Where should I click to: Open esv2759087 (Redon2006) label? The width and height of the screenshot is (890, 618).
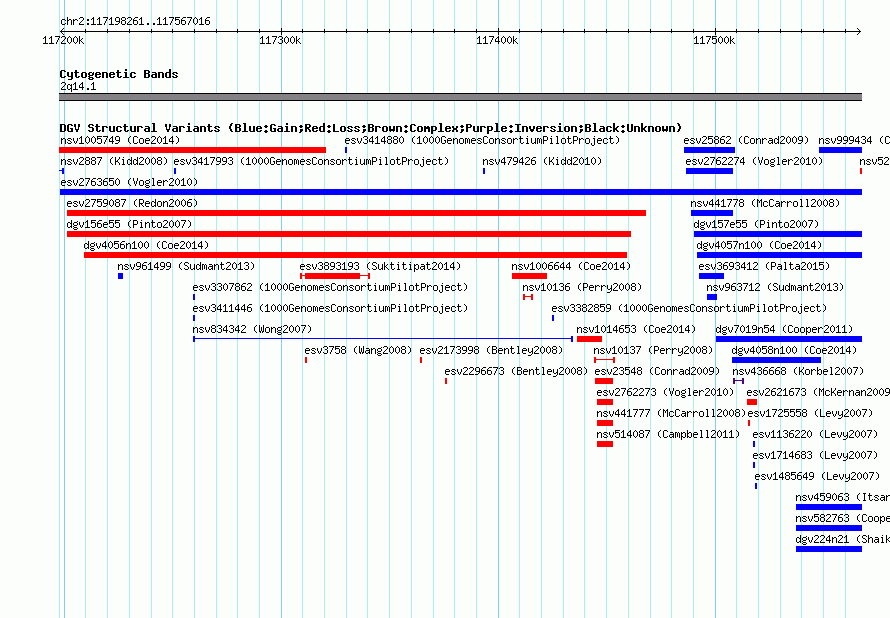pyautogui.click(x=132, y=203)
